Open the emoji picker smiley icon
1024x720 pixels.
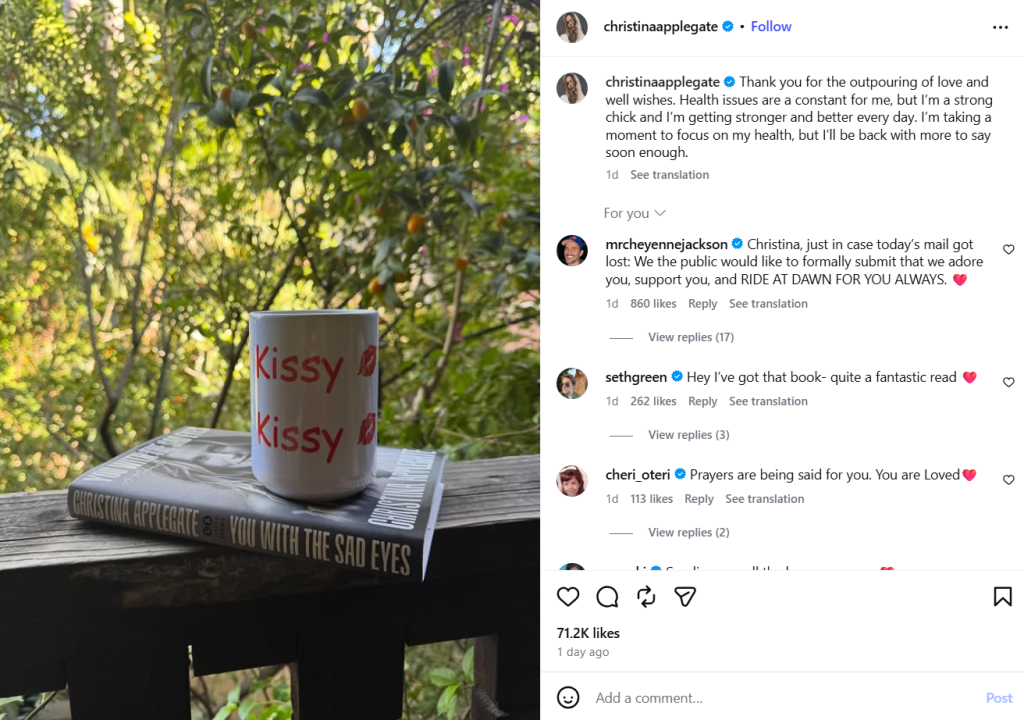[x=568, y=697]
